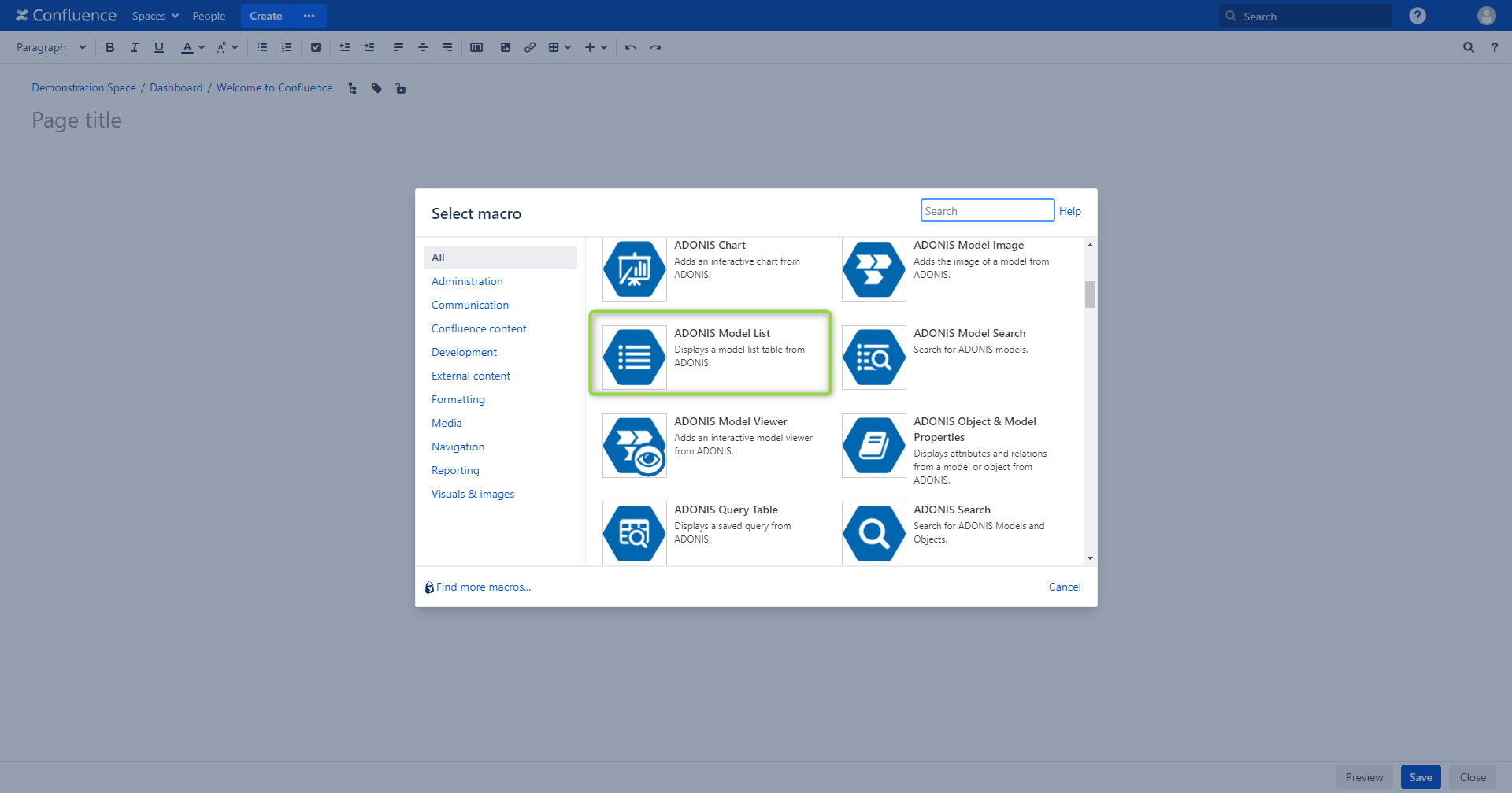Insert files and images icon
Image resolution: width=1512 pixels, height=793 pixels.
506,47
